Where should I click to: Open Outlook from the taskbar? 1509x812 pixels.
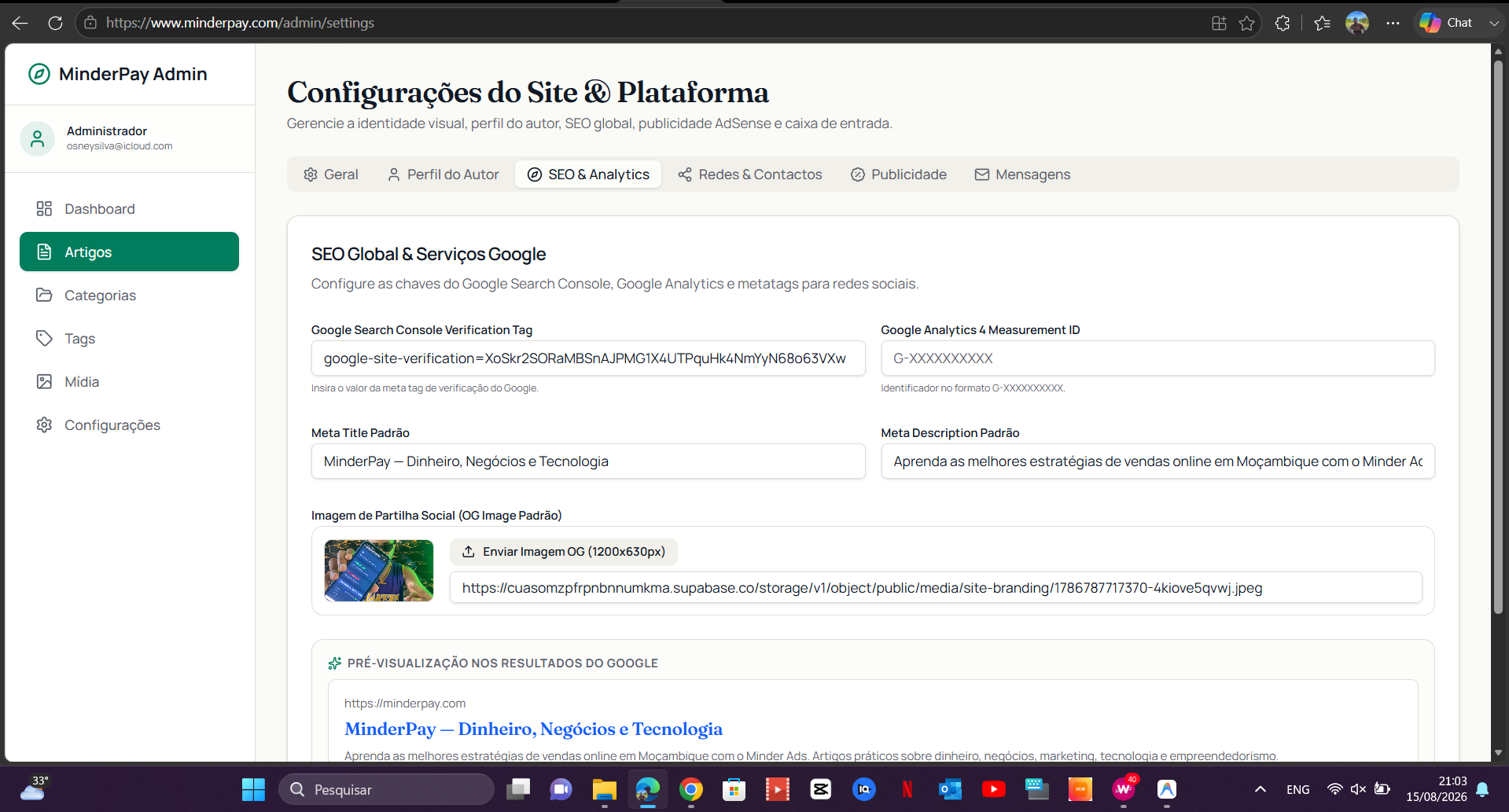[x=950, y=789]
